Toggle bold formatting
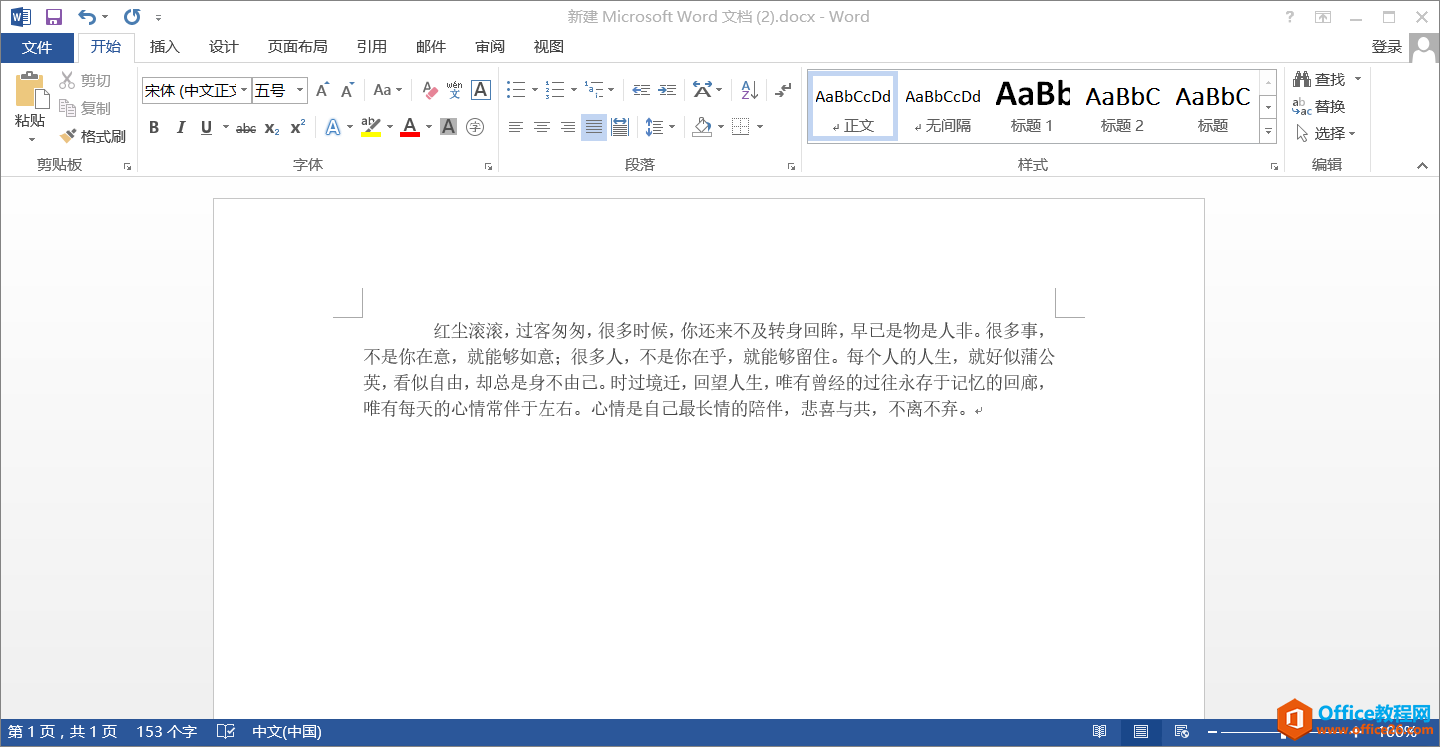 coord(154,127)
